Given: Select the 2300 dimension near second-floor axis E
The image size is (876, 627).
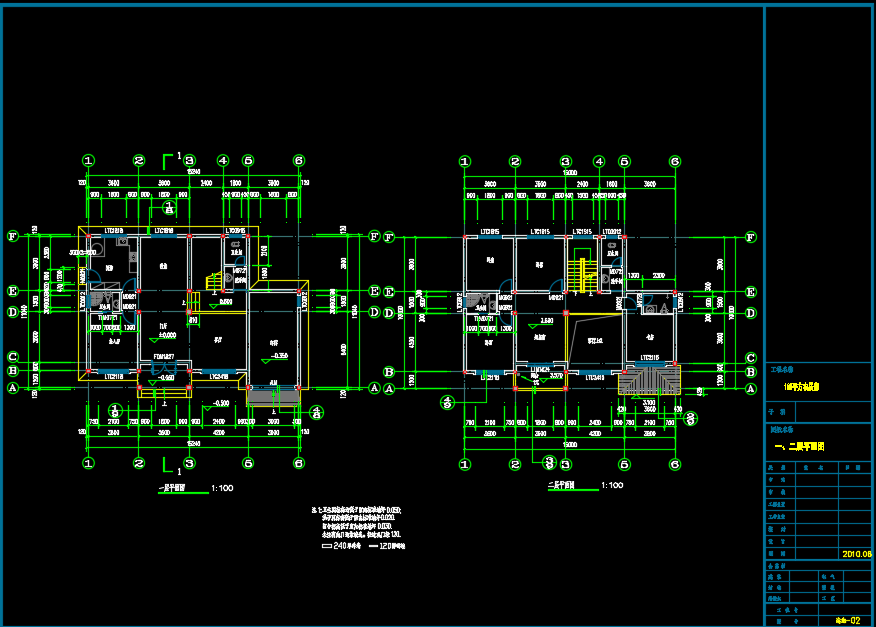Looking at the screenshot, I should coord(658,276).
